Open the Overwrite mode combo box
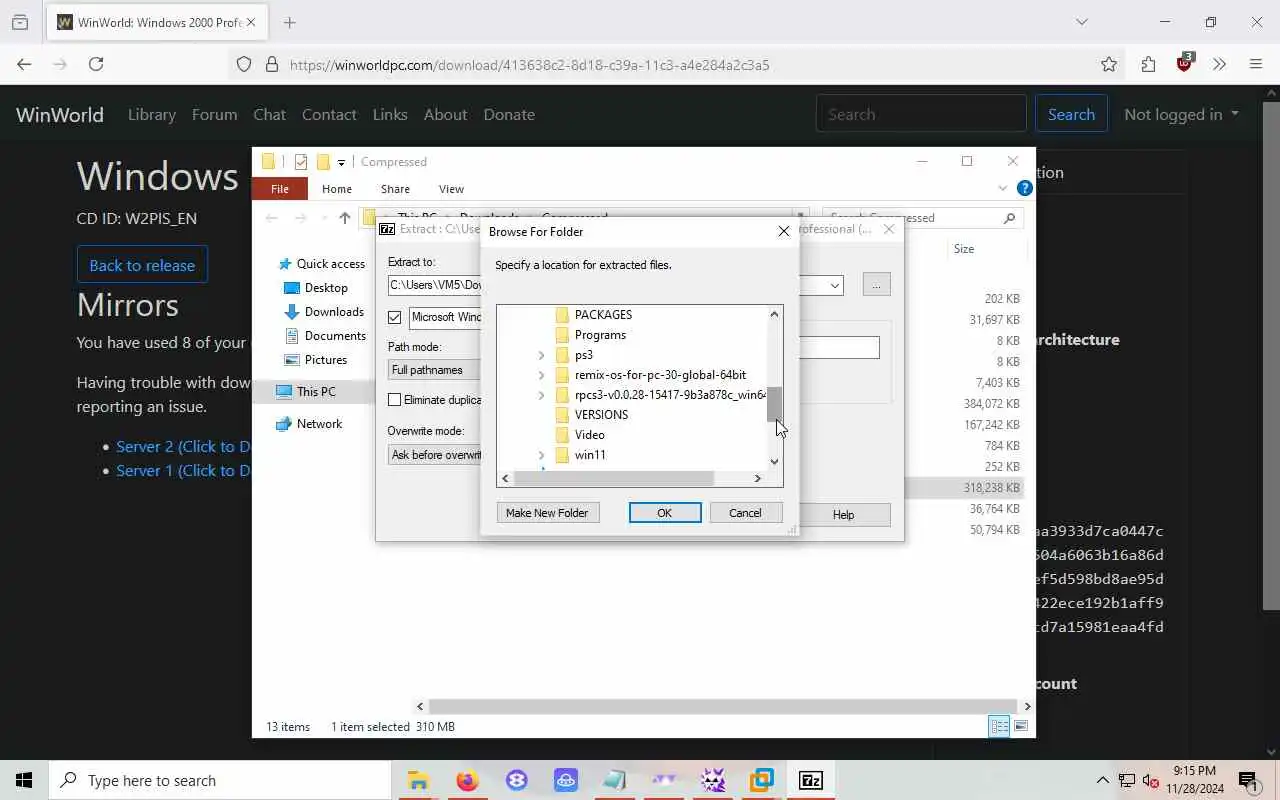The width and height of the screenshot is (1280, 800). click(x=435, y=455)
